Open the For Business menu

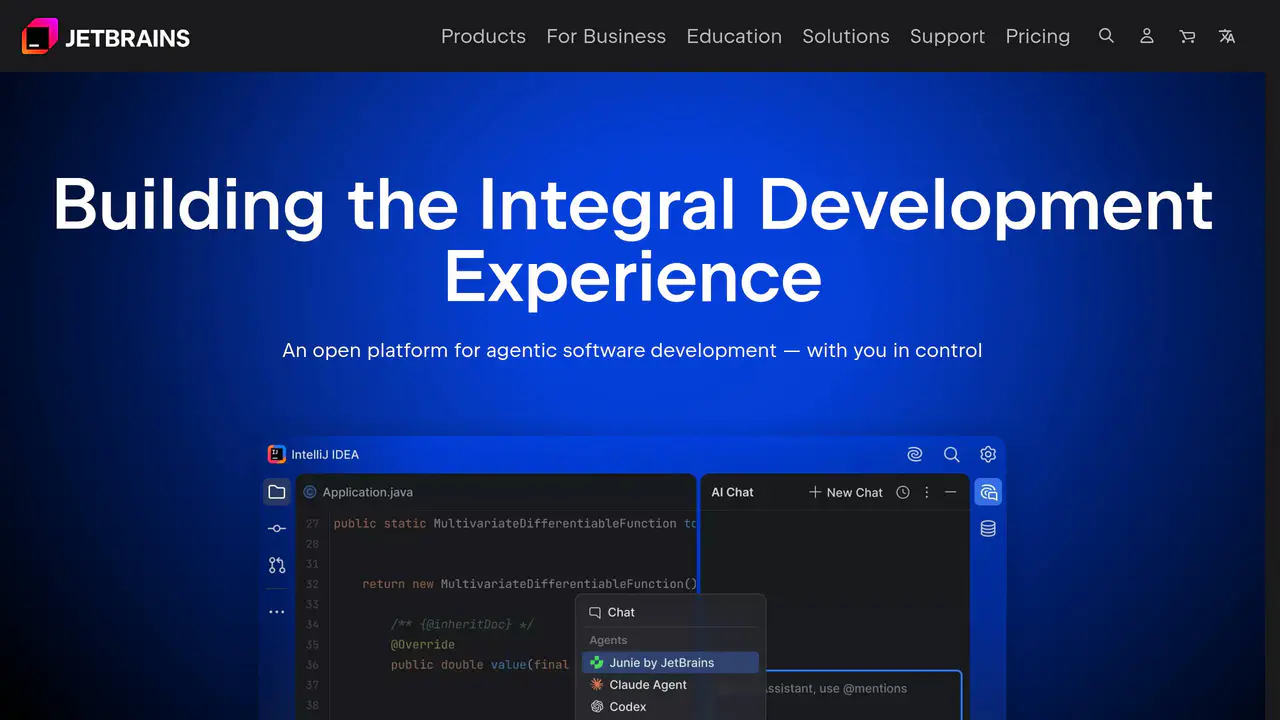(x=606, y=36)
